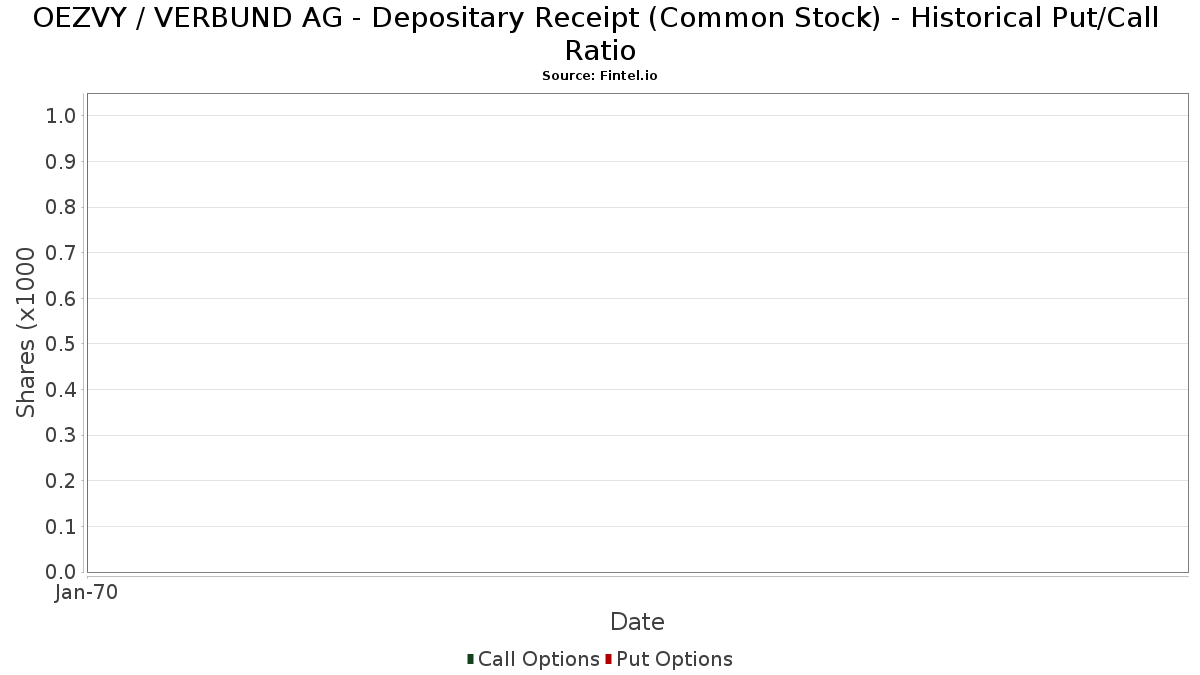
Task: Toggle the Call Options legend label
Action: (x=538, y=659)
